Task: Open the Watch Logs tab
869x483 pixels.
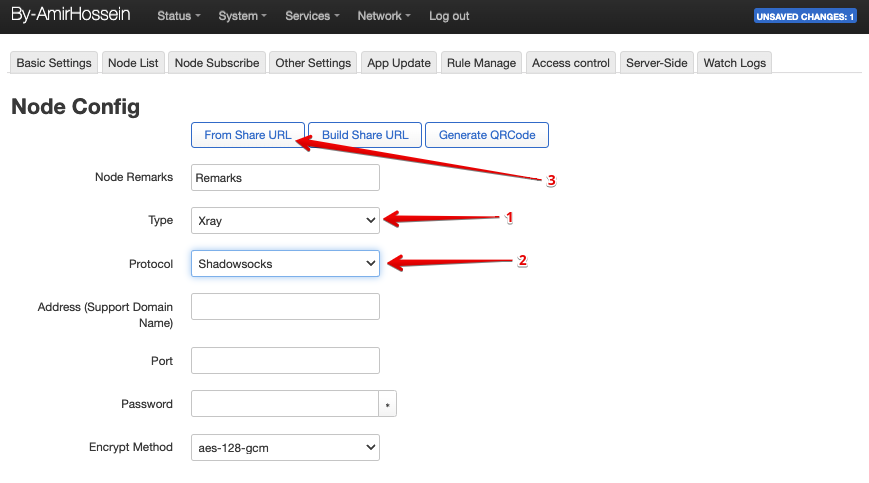Action: coord(734,62)
